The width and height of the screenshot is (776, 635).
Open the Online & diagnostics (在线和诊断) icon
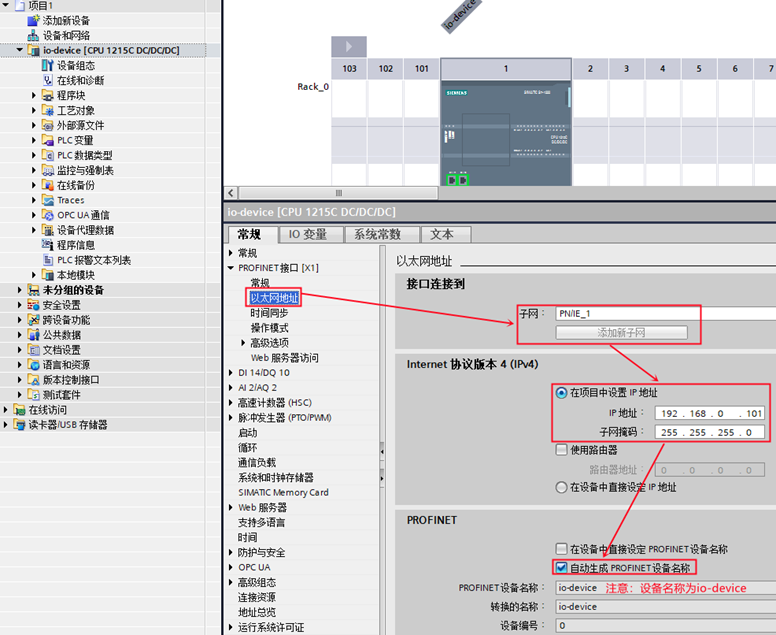[x=48, y=80]
